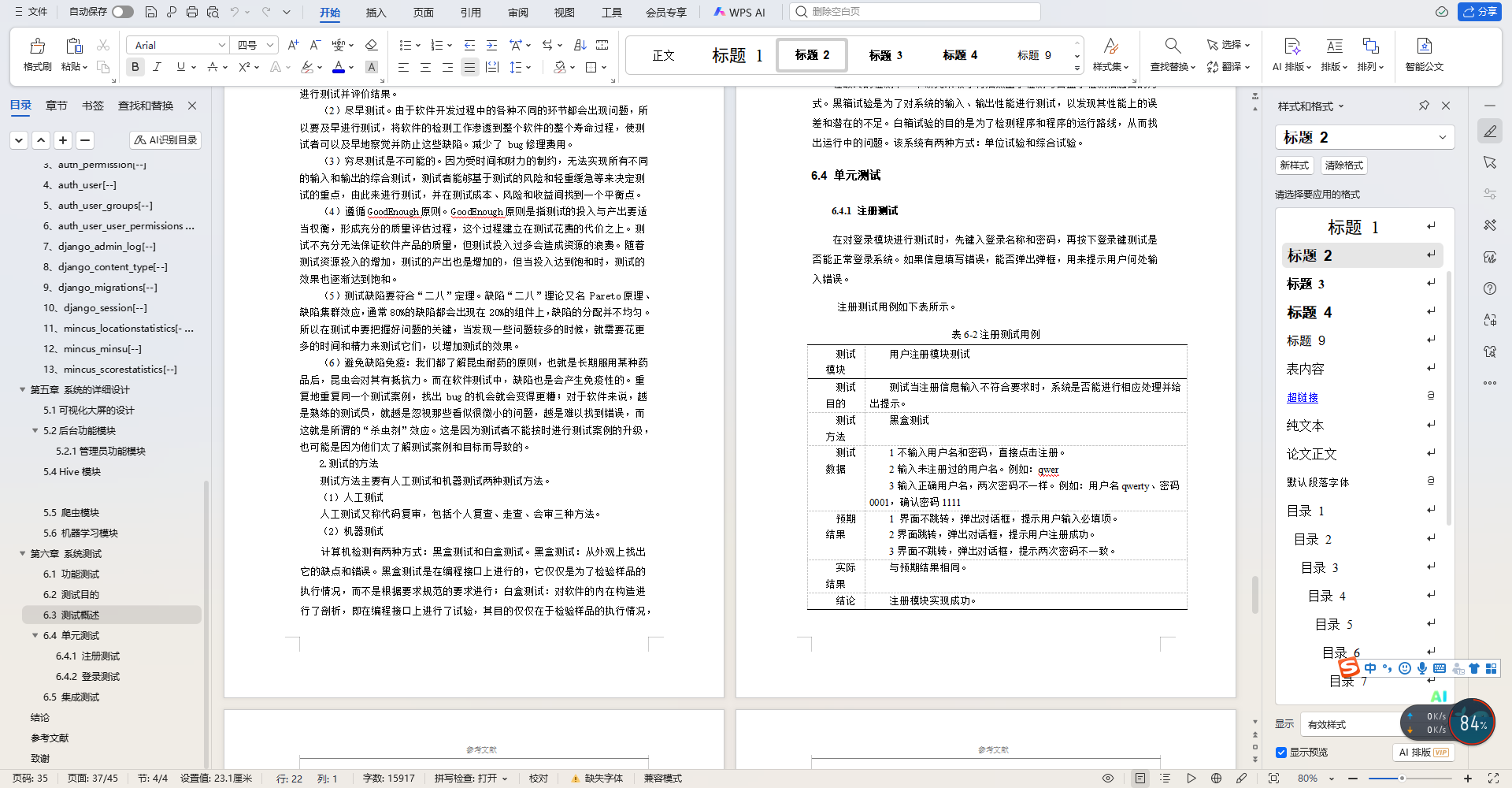1512x788 pixels.
Task: Toggle Italic formatting
Action: [157, 67]
